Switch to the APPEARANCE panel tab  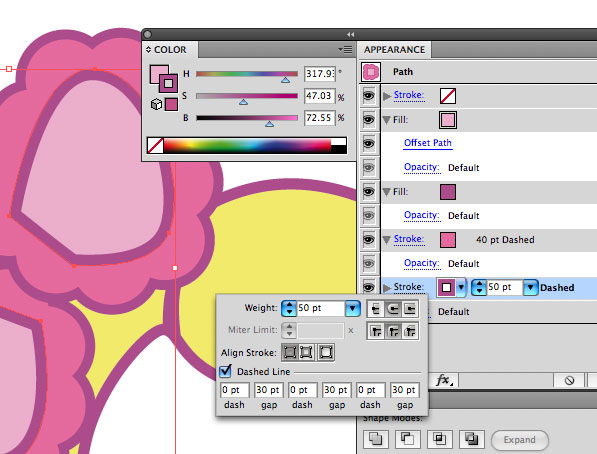point(394,50)
